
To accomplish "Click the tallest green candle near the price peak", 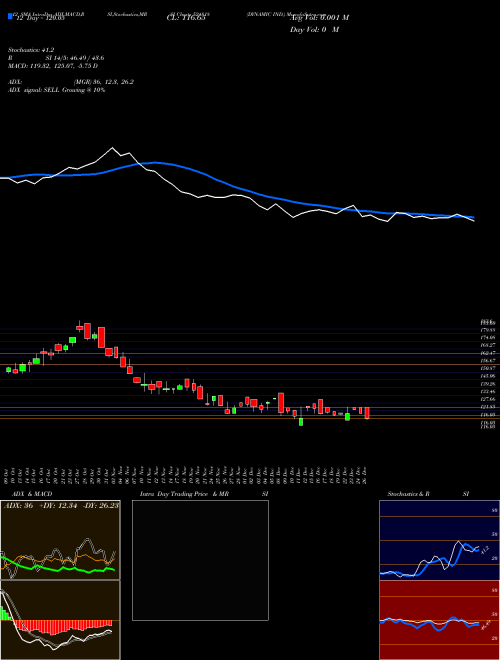I will (72, 340).
